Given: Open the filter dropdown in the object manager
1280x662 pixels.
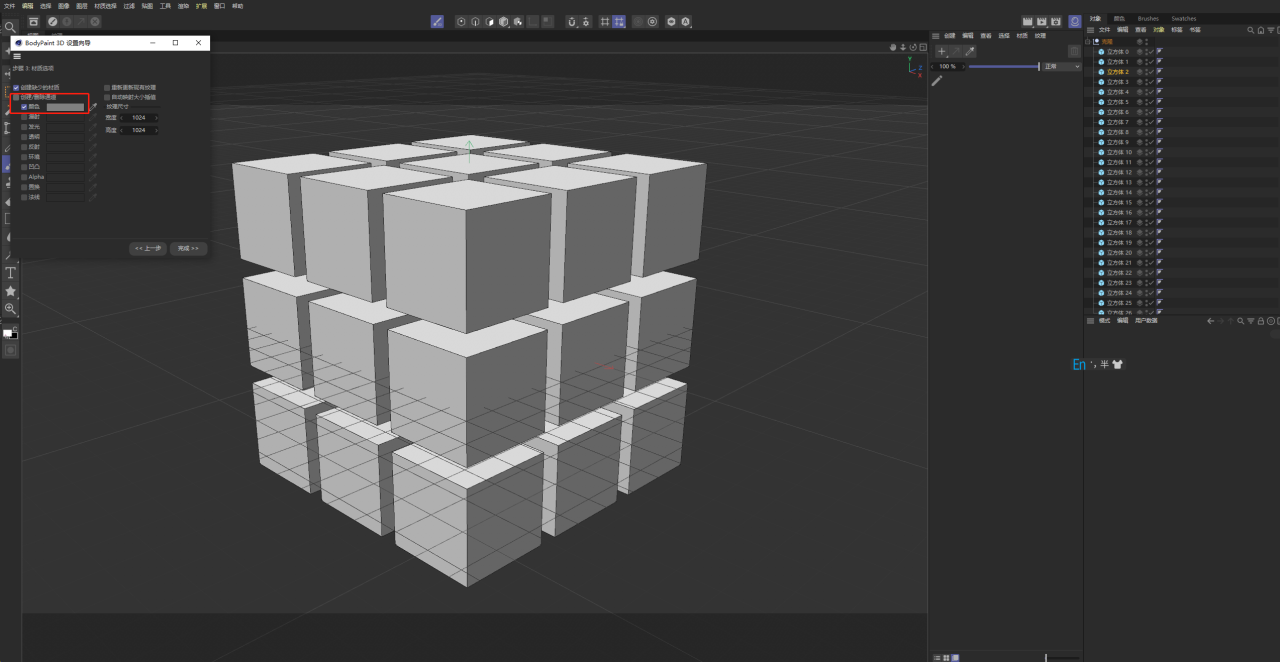Looking at the screenshot, I should coord(1270,31).
